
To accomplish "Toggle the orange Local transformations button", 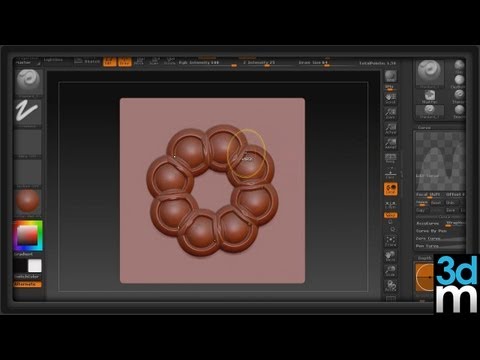I will tap(390, 189).
